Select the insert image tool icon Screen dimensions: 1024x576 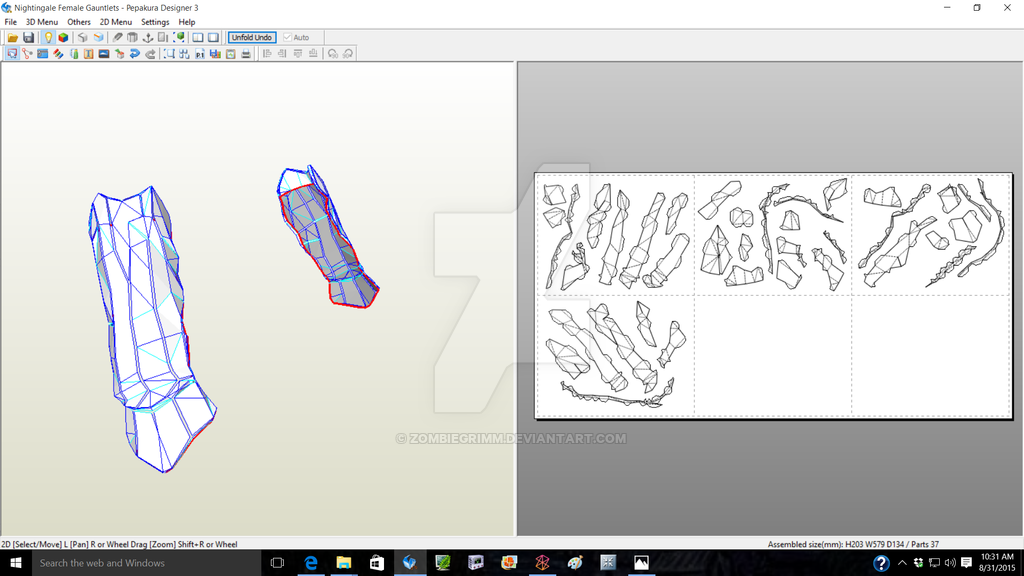104,54
